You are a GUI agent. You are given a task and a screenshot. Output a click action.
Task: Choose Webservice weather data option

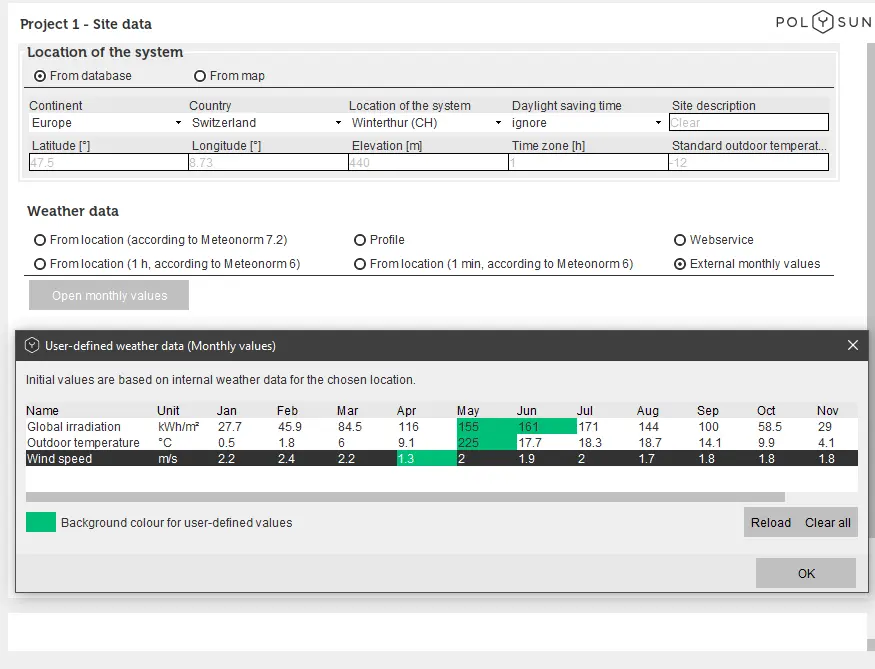tap(680, 240)
